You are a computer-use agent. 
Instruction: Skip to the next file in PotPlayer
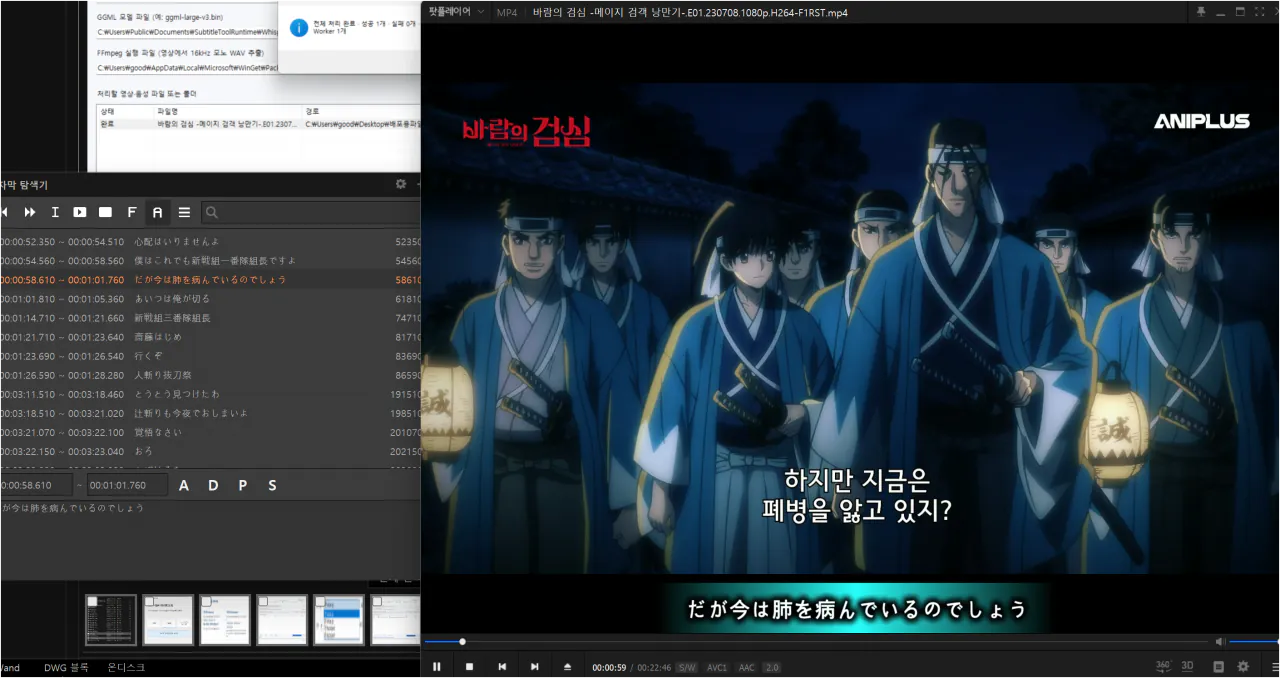coord(535,666)
